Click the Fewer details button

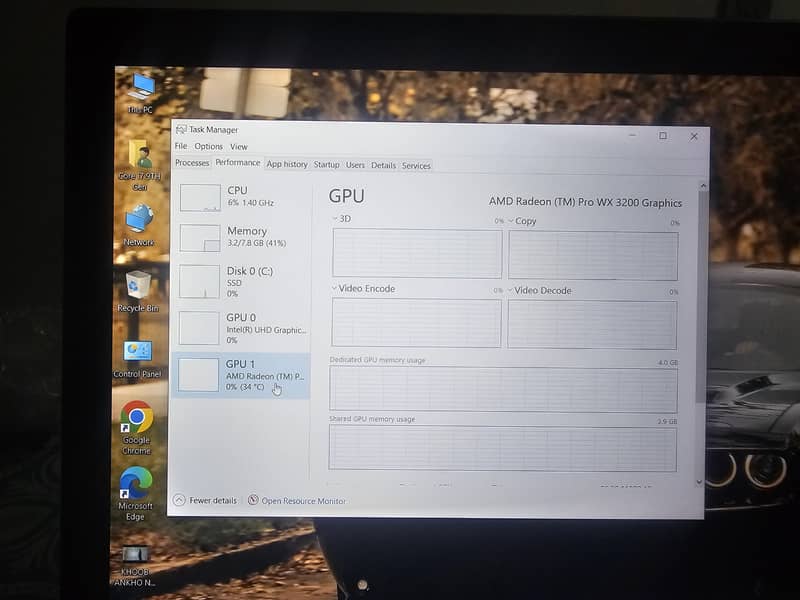coord(205,500)
